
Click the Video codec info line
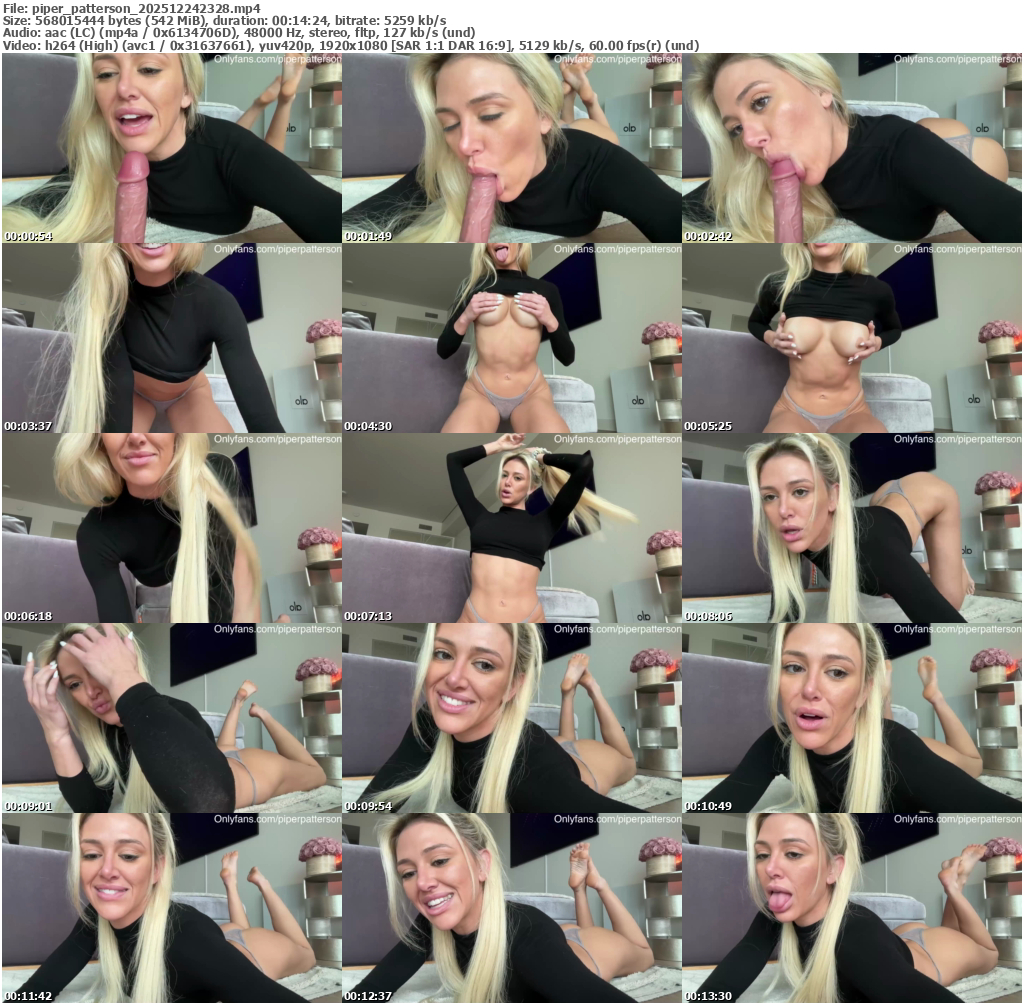[350, 45]
